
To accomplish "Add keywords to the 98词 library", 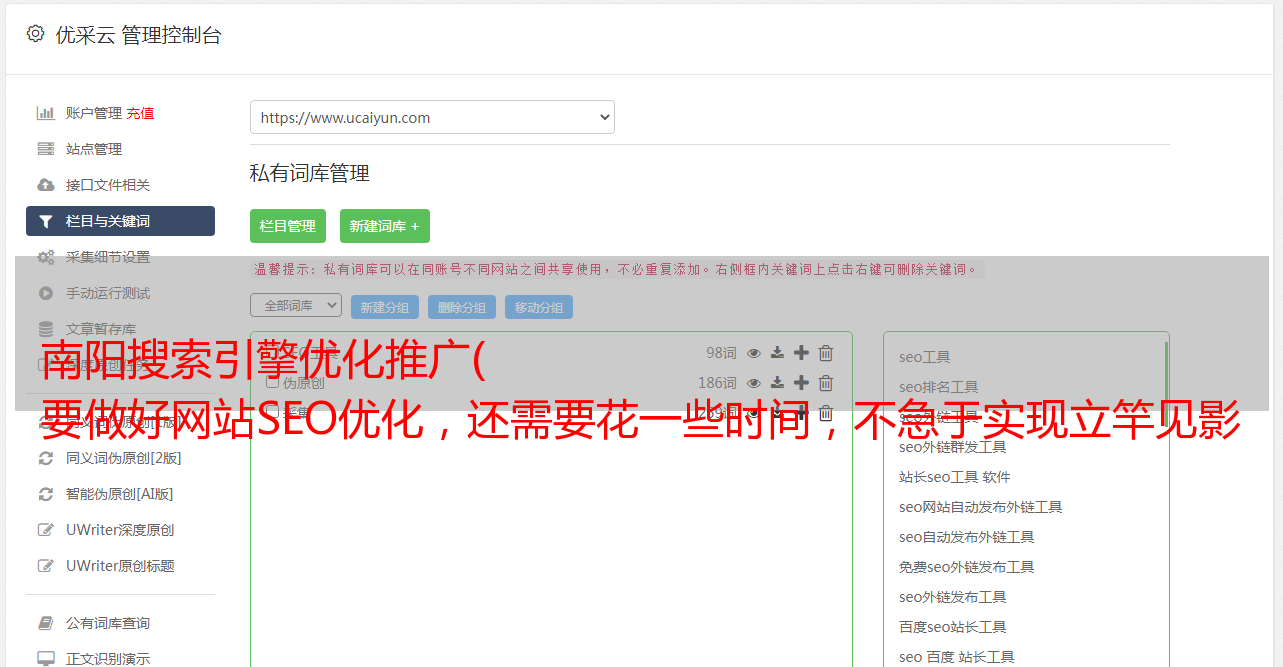I will 801,353.
